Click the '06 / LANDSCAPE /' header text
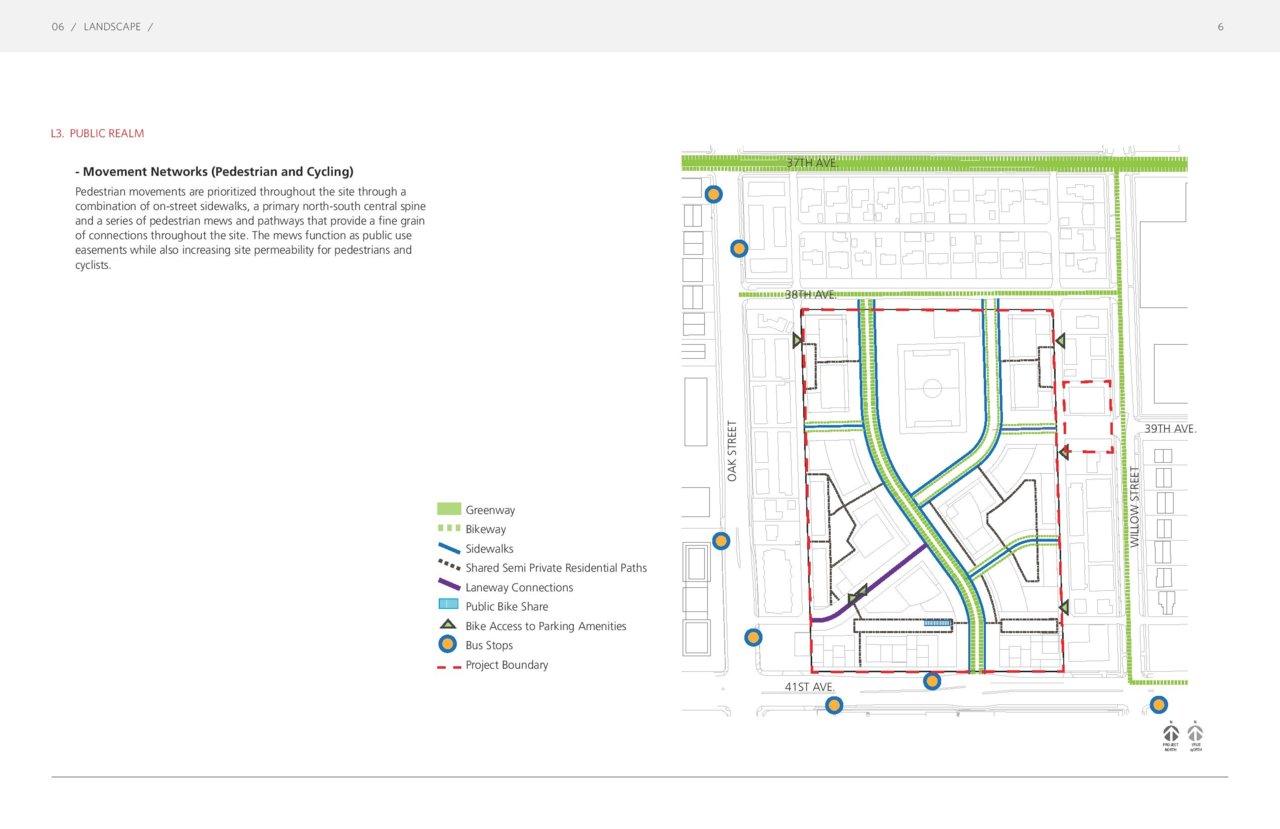Viewport: 1280px width, 829px height. click(102, 27)
